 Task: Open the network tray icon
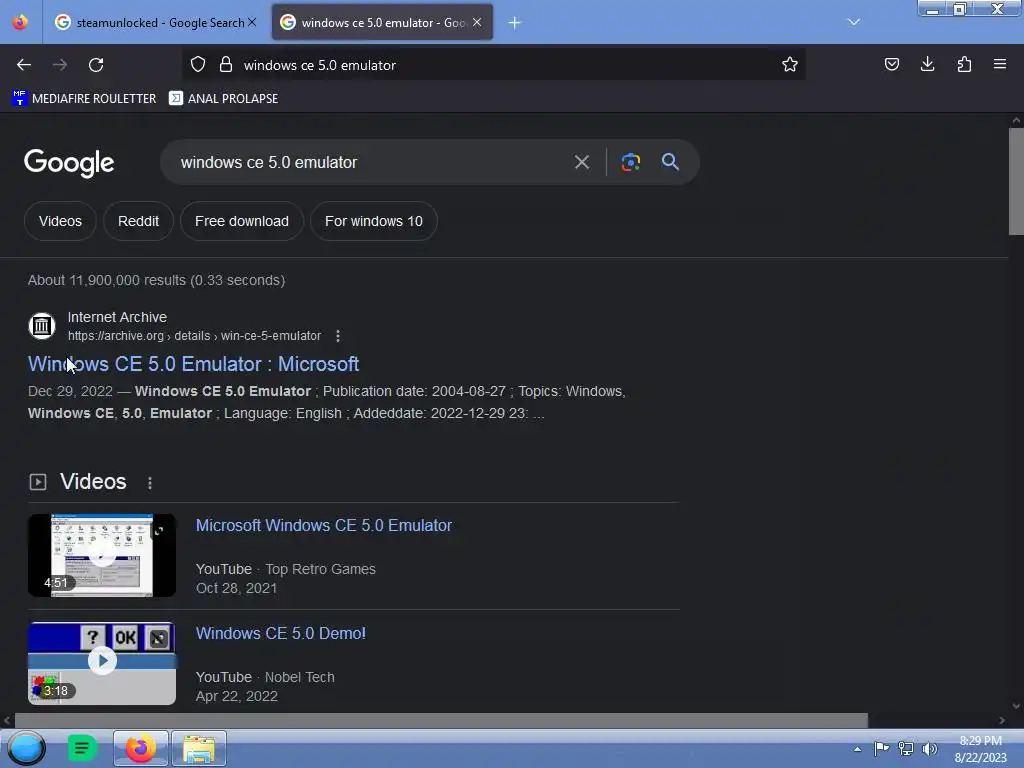click(906, 748)
